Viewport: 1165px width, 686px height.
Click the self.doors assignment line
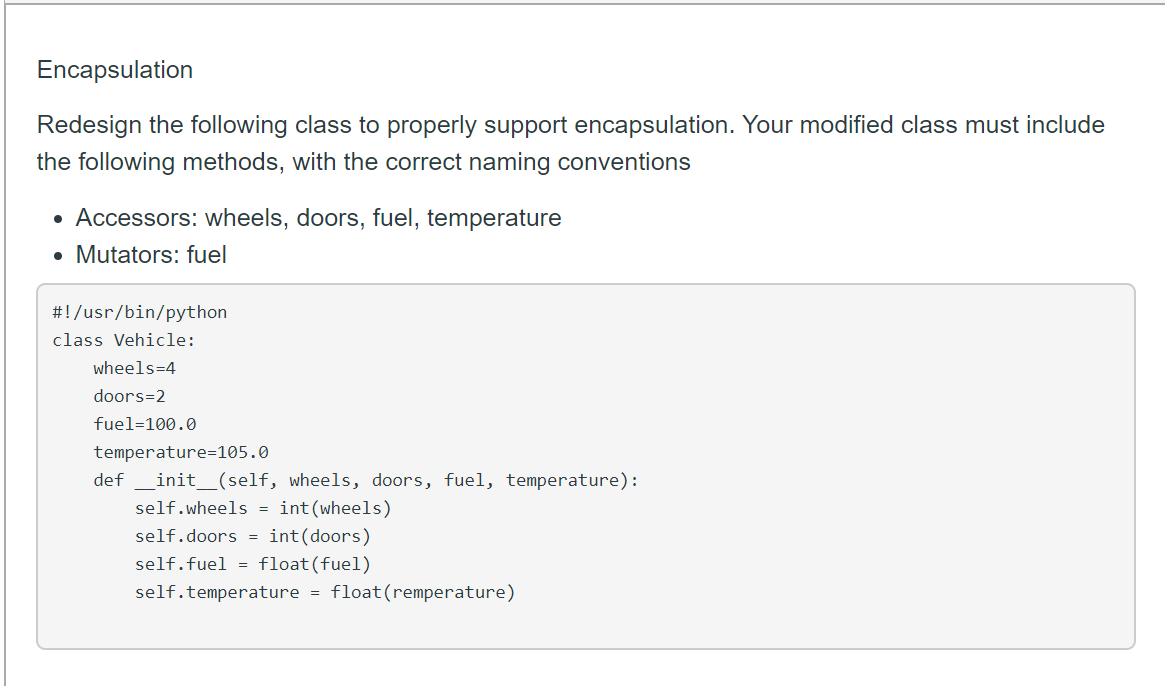(x=253, y=537)
